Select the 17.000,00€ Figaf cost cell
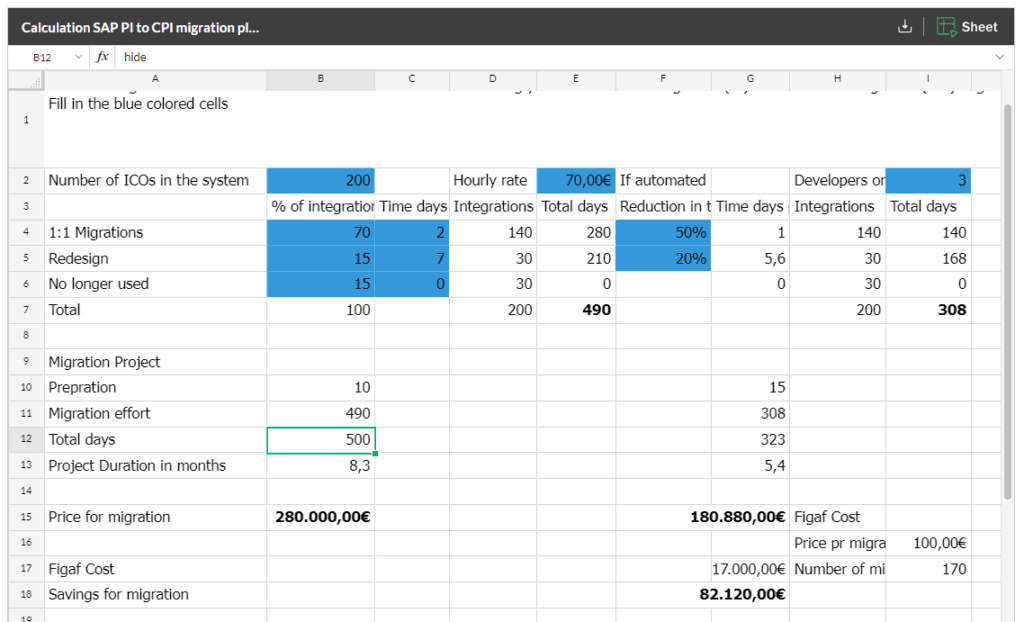The image size is (1024, 622). [x=750, y=569]
